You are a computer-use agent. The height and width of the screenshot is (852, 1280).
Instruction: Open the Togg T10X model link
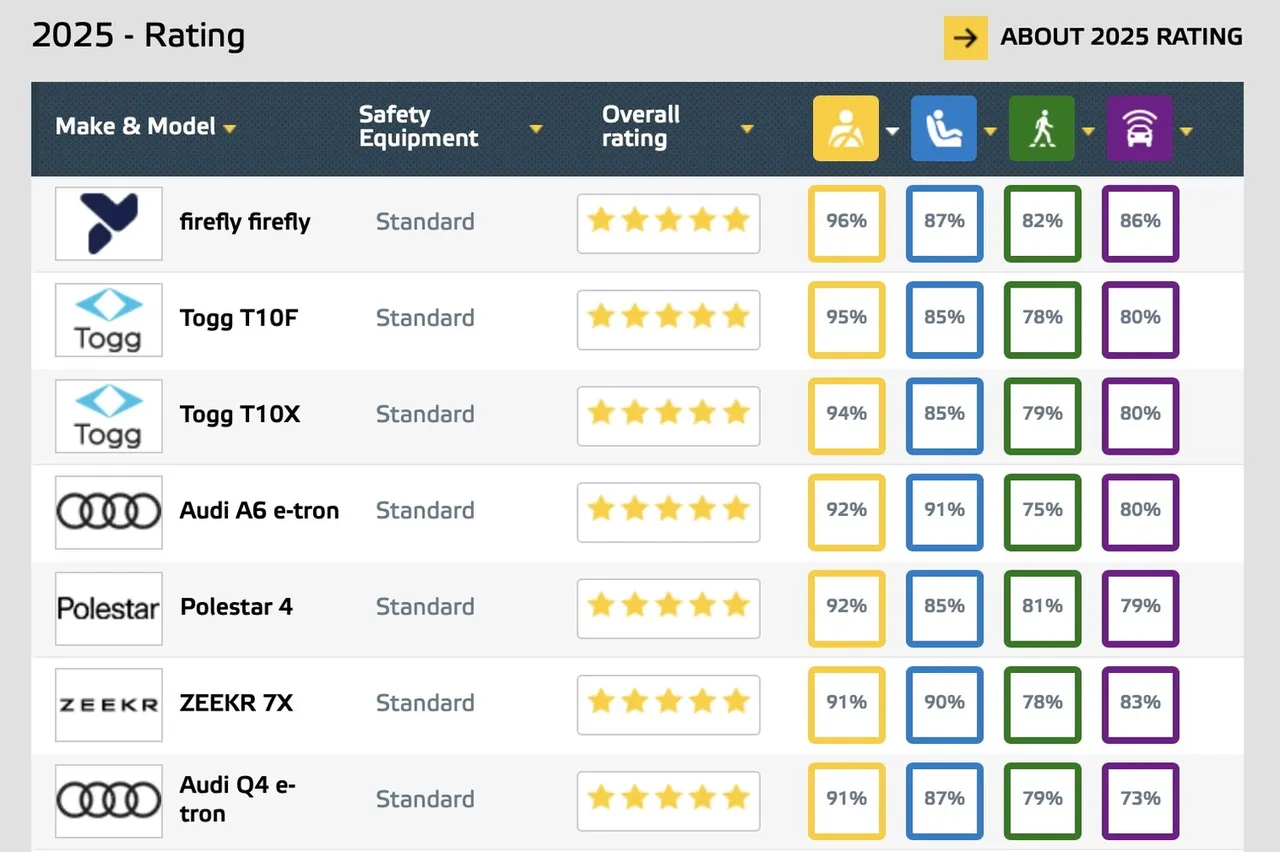click(x=240, y=414)
